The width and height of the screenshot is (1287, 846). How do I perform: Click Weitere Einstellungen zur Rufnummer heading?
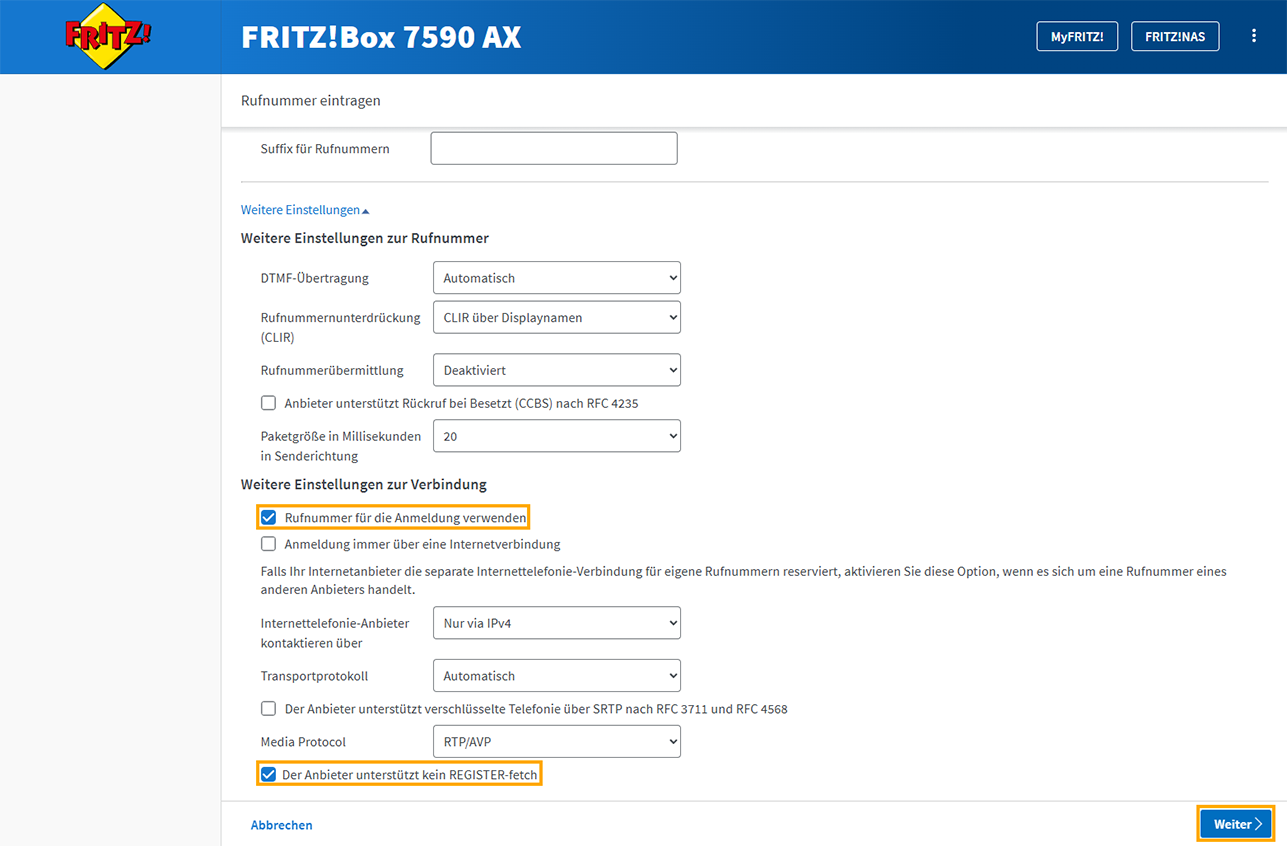[365, 238]
